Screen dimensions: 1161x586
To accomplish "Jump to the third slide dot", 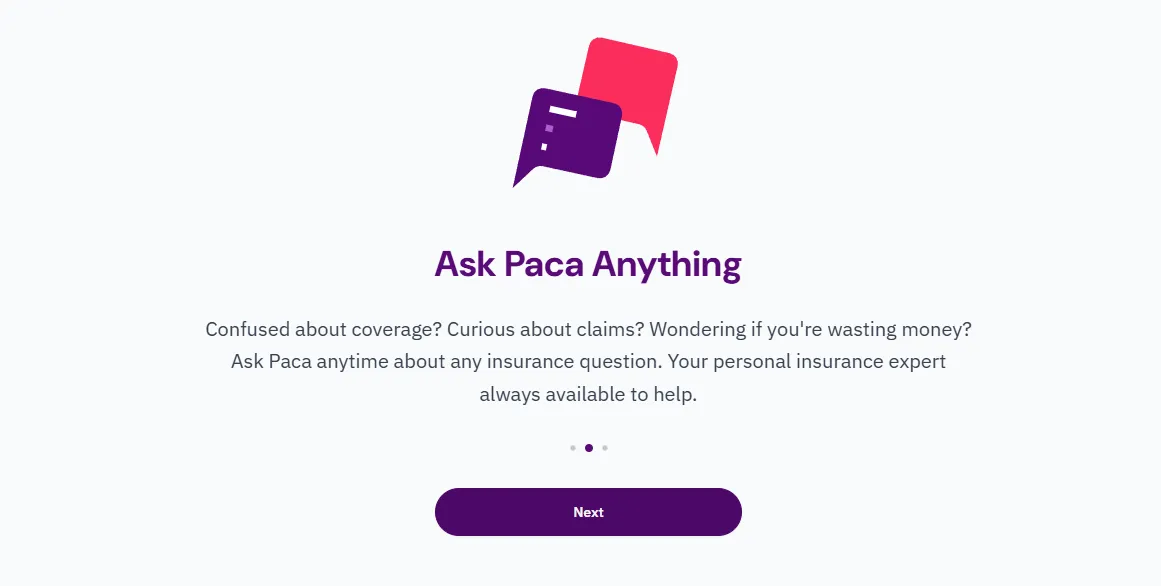I will (x=606, y=448).
